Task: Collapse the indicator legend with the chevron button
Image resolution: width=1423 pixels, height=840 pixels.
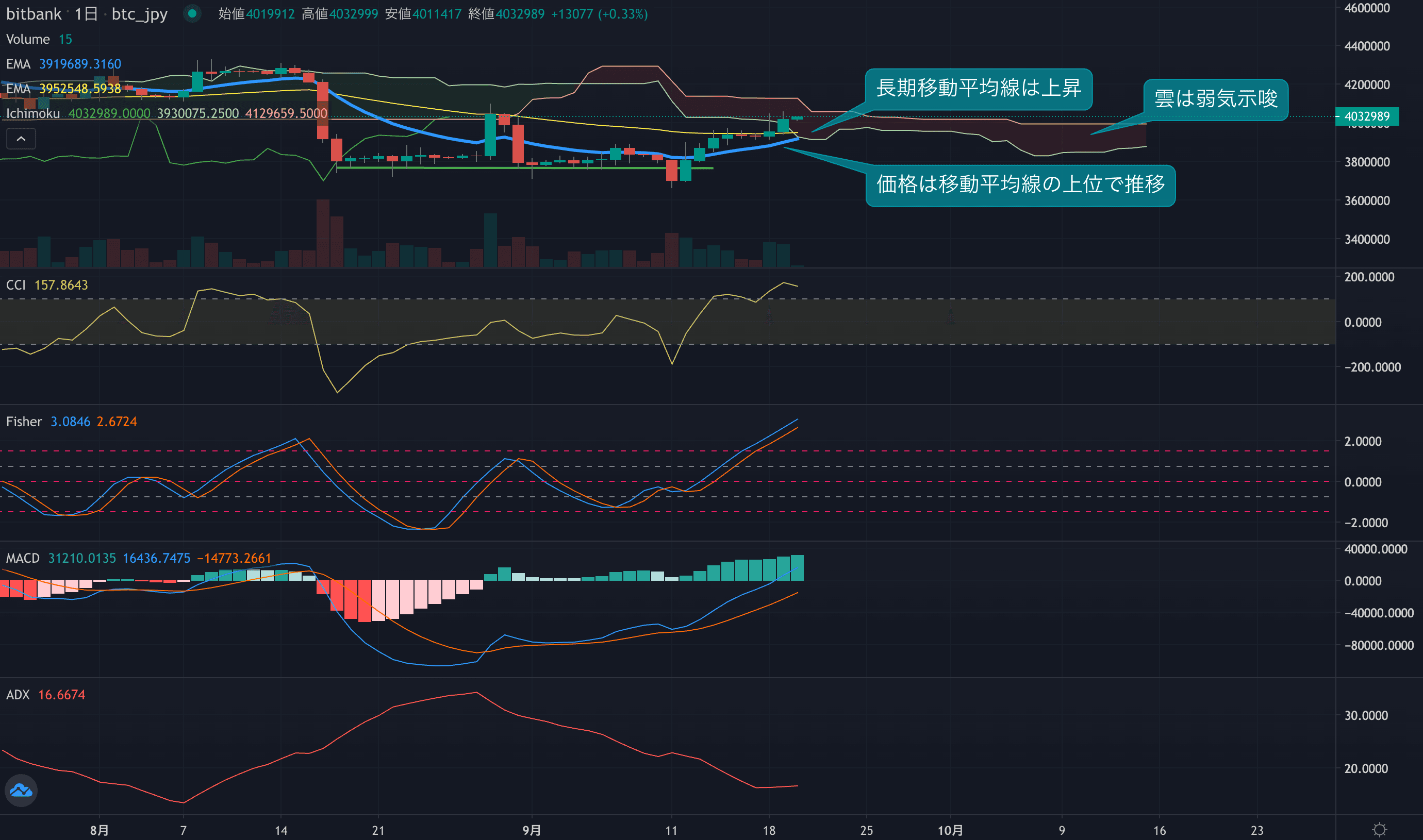Action: point(21,139)
